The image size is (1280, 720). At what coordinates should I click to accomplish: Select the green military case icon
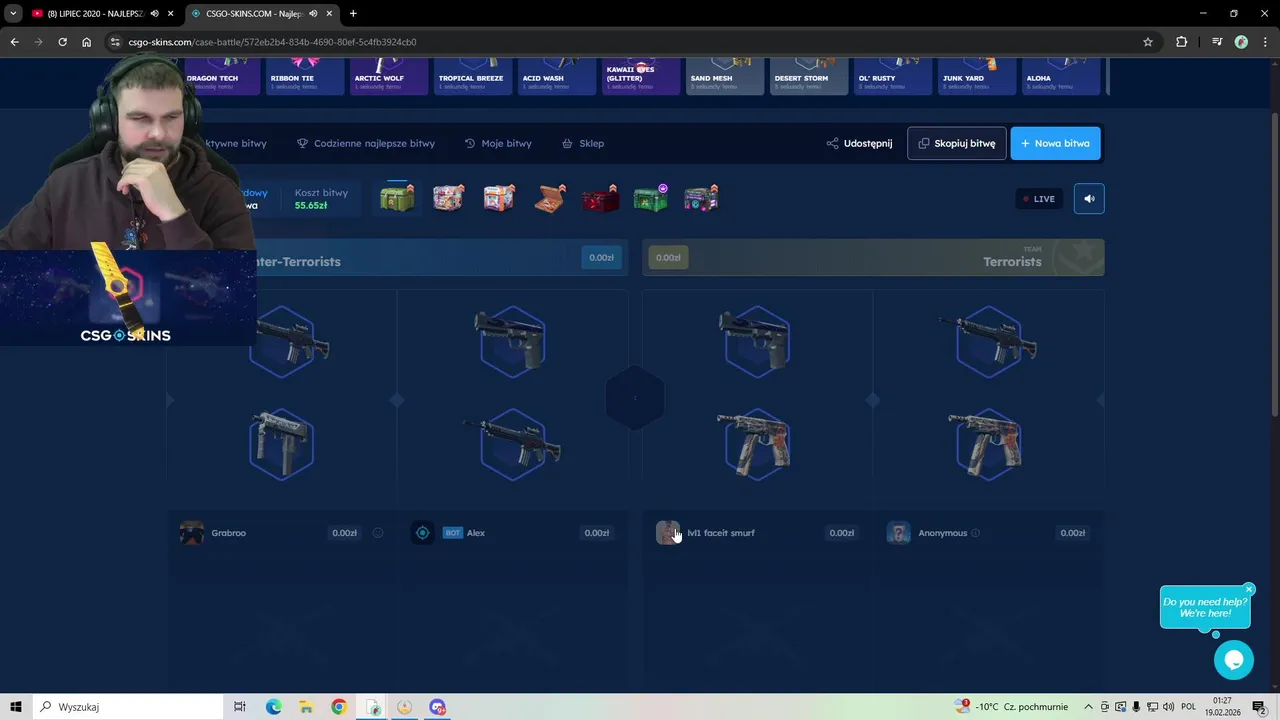coord(397,198)
